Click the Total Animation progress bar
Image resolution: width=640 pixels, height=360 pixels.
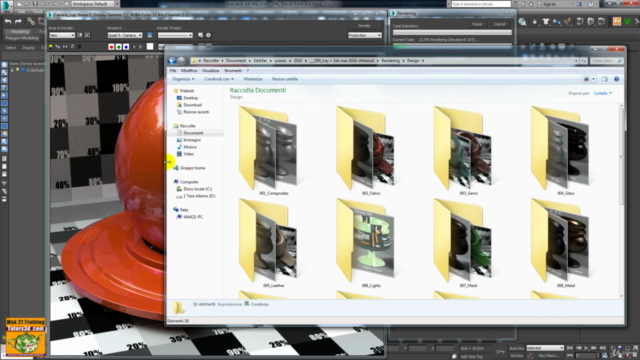[452, 32]
